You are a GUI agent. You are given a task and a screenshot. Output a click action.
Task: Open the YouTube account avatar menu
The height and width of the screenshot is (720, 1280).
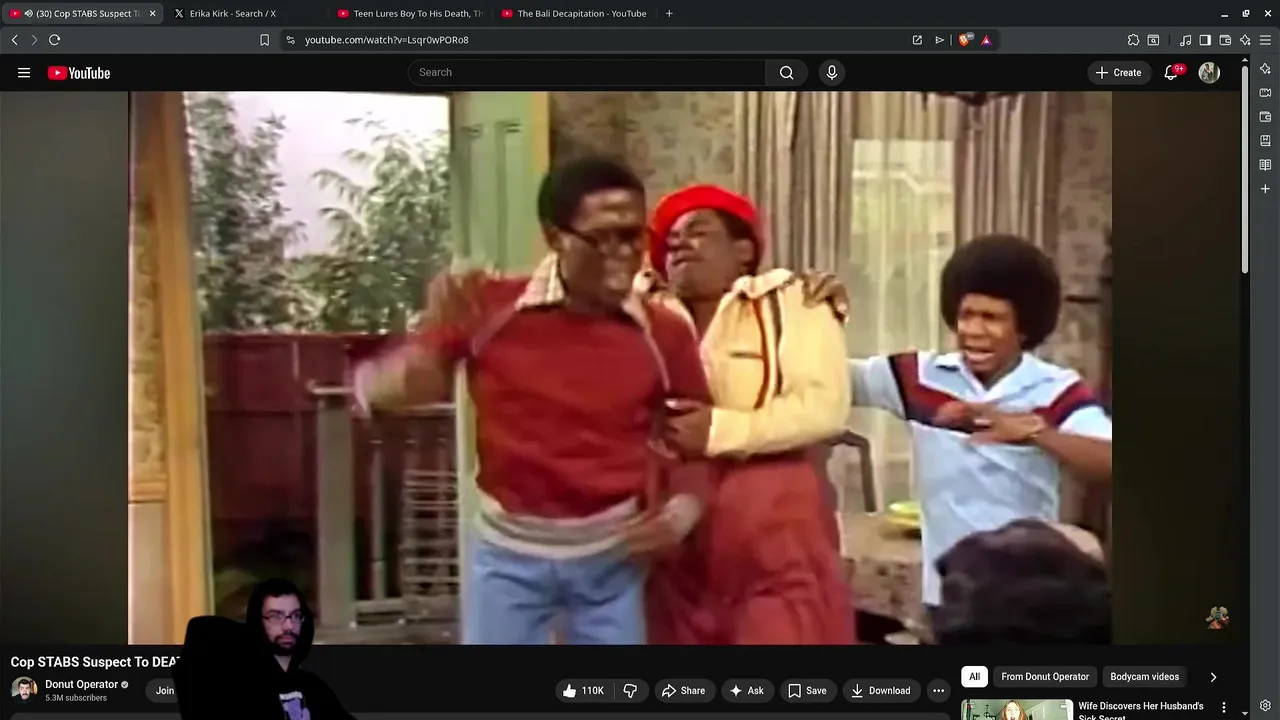click(x=1209, y=73)
